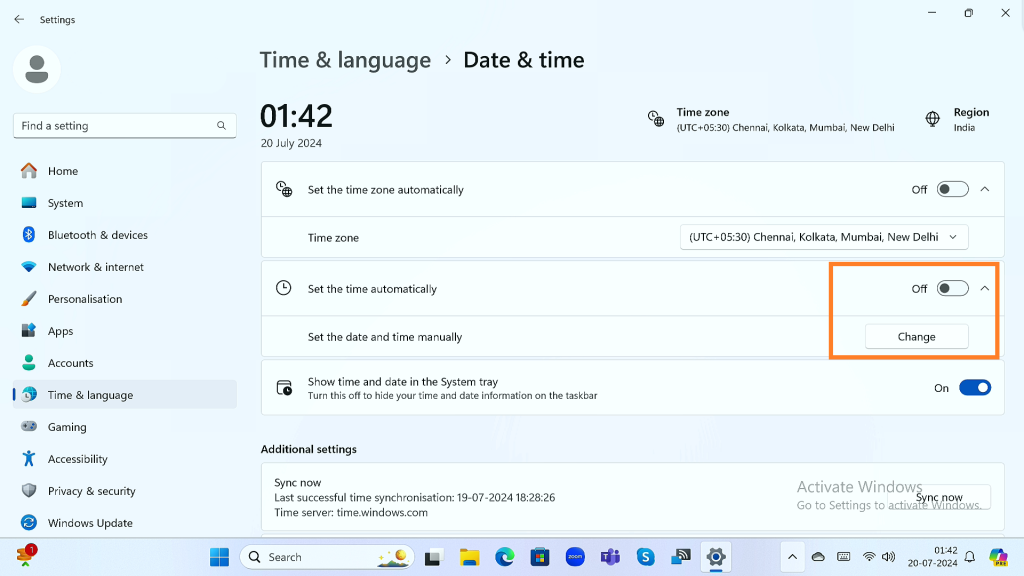The image size is (1024, 576).
Task: Open Microsoft Edge from the taskbar
Action: (505, 557)
